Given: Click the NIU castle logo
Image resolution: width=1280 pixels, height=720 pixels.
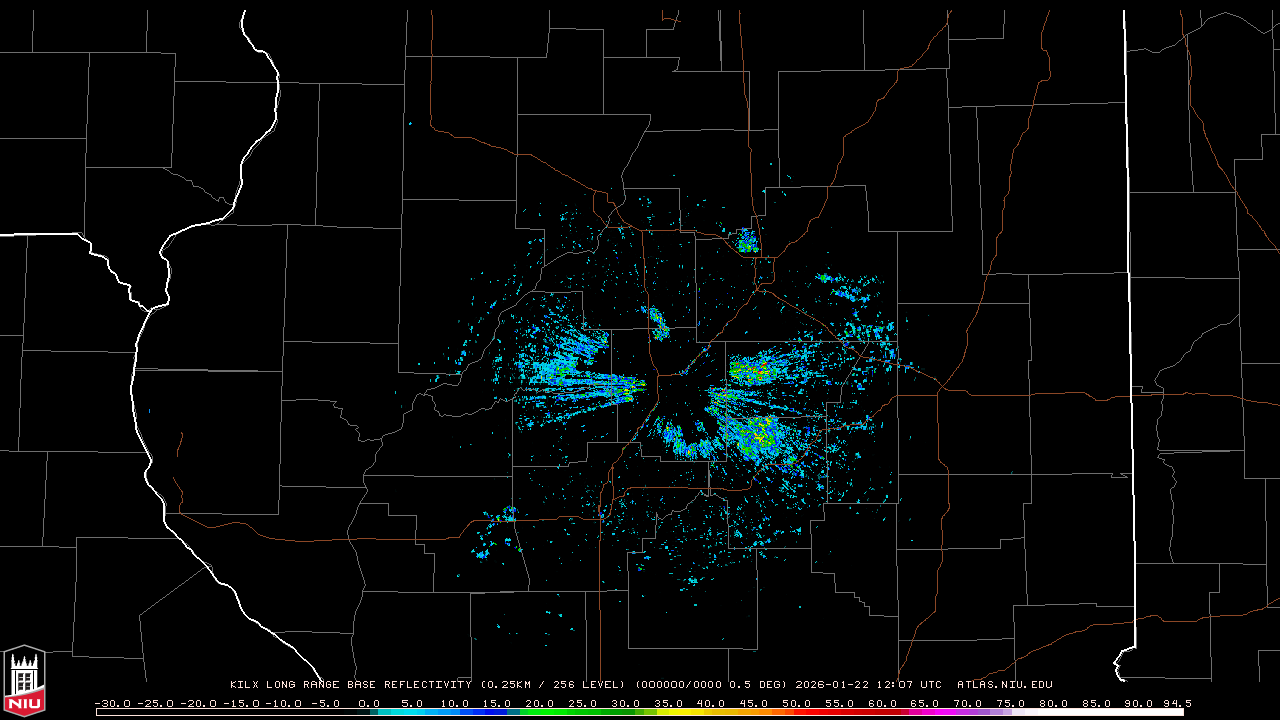Looking at the screenshot, I should pyautogui.click(x=24, y=680).
